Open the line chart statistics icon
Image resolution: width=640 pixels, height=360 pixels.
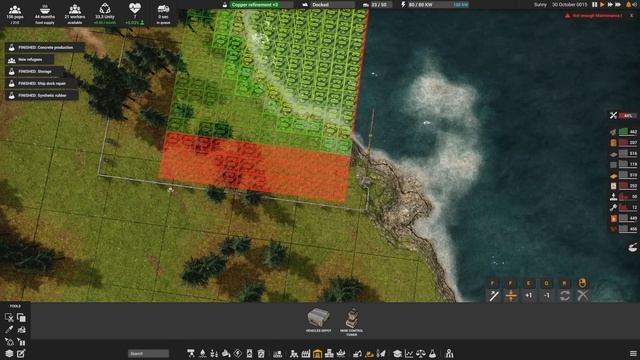409,353
